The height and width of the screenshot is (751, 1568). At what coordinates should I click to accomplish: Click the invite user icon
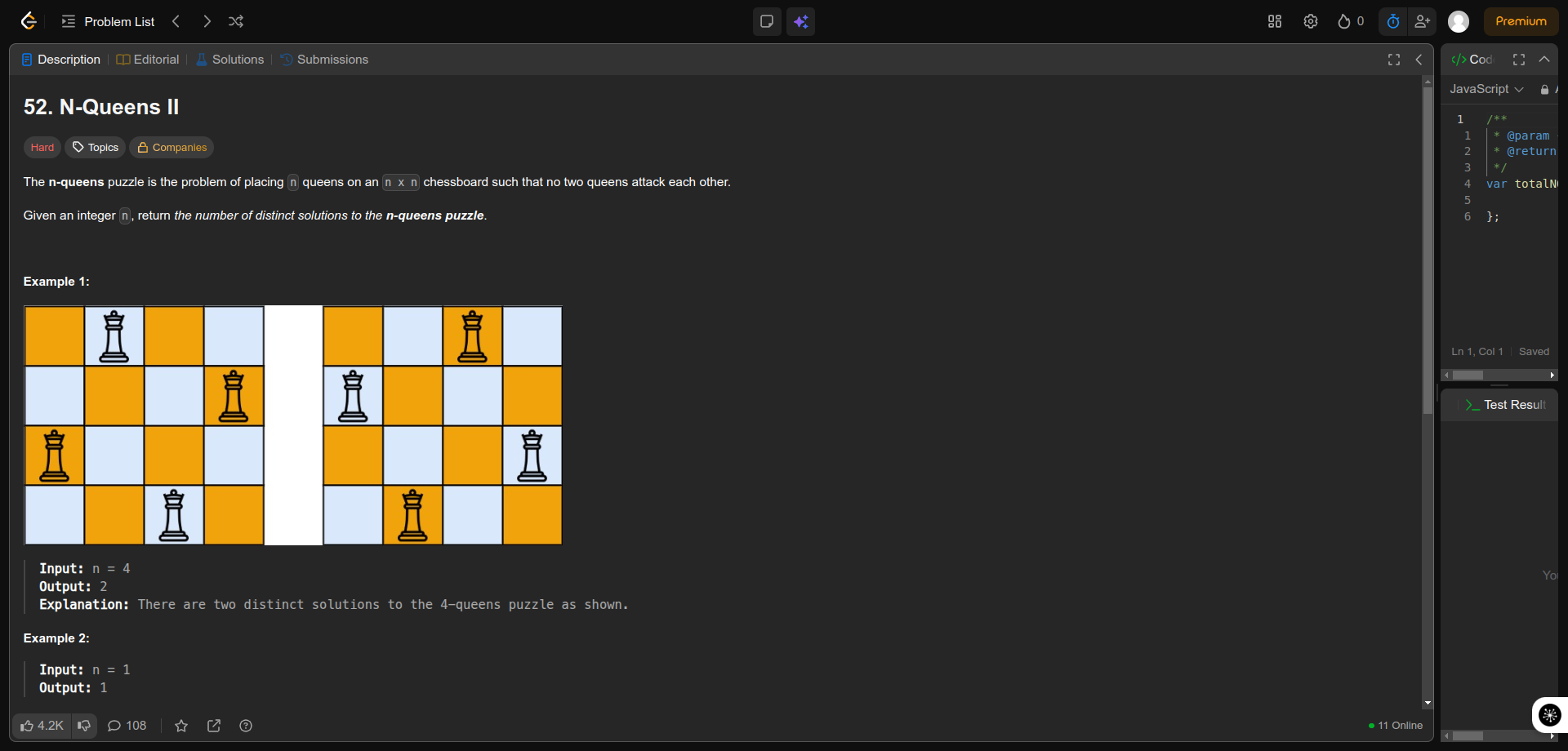click(1423, 21)
